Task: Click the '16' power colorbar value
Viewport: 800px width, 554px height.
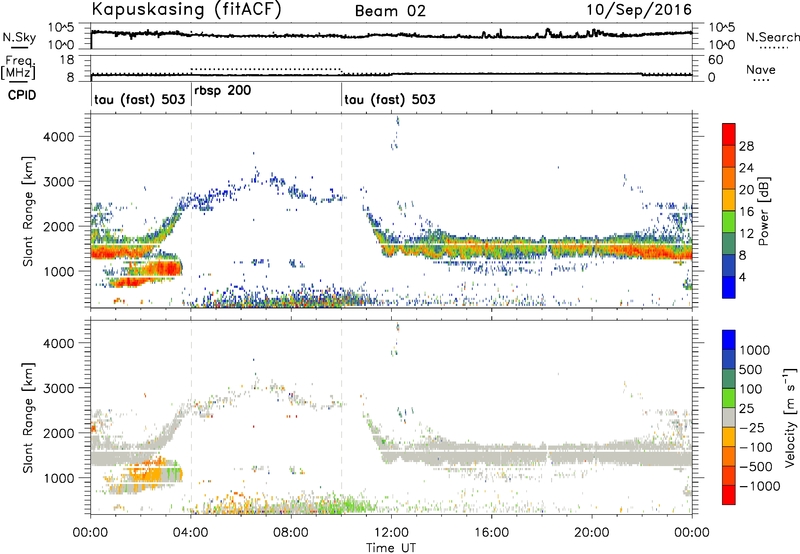Action: point(746,211)
